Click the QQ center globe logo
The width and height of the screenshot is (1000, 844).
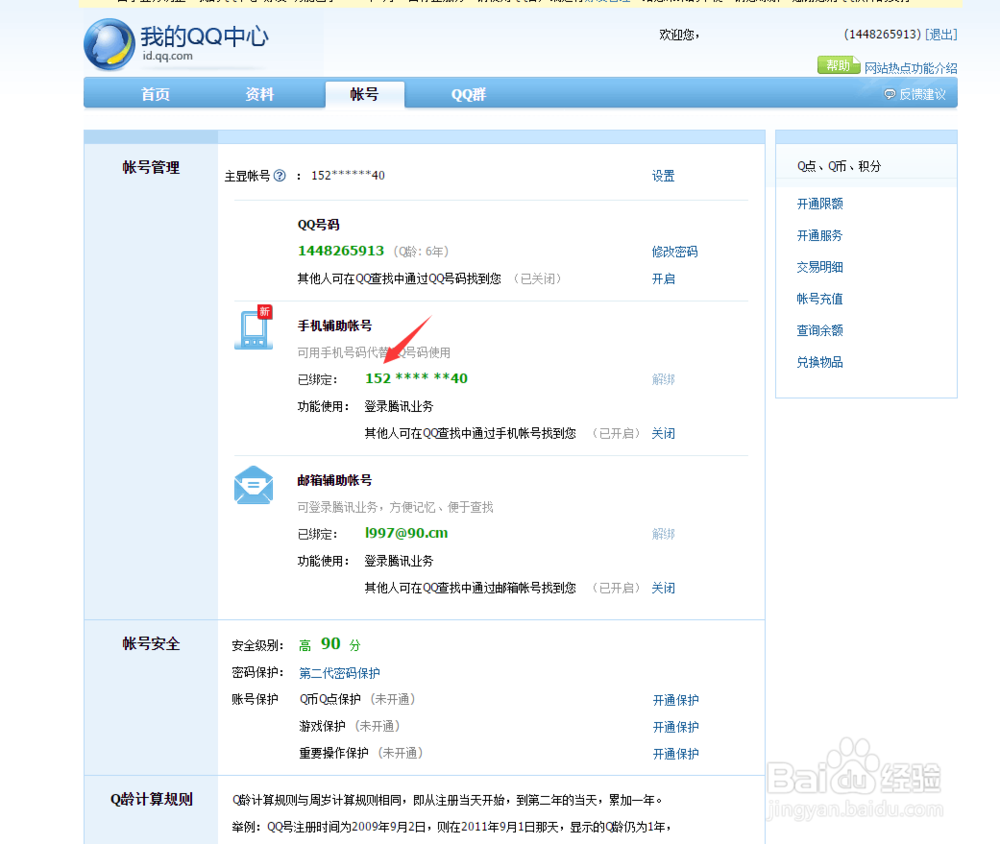point(109,44)
